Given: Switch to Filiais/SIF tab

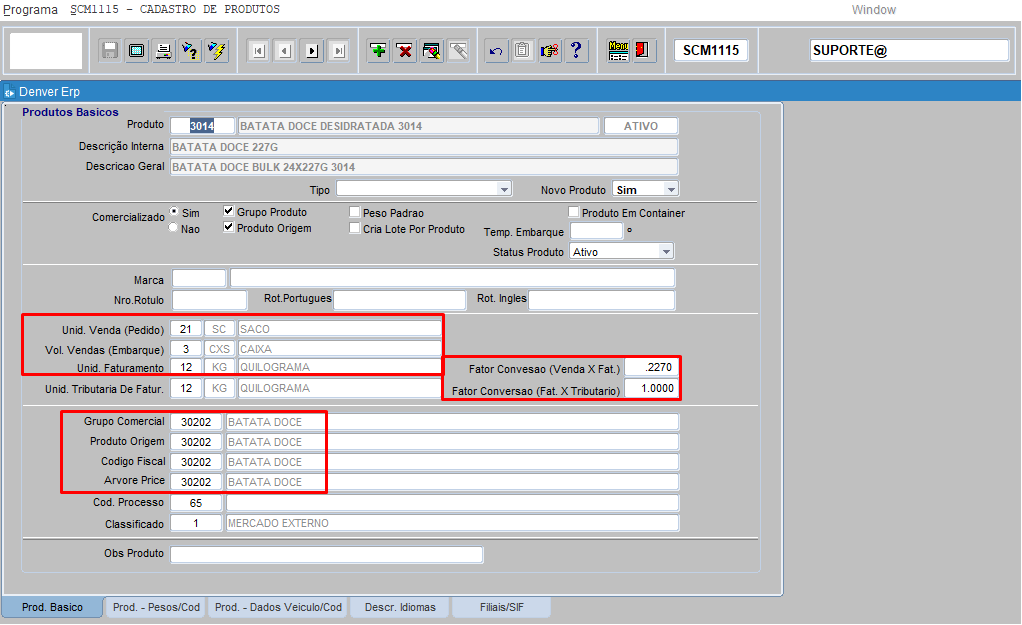Looking at the screenshot, I should (x=502, y=607).
